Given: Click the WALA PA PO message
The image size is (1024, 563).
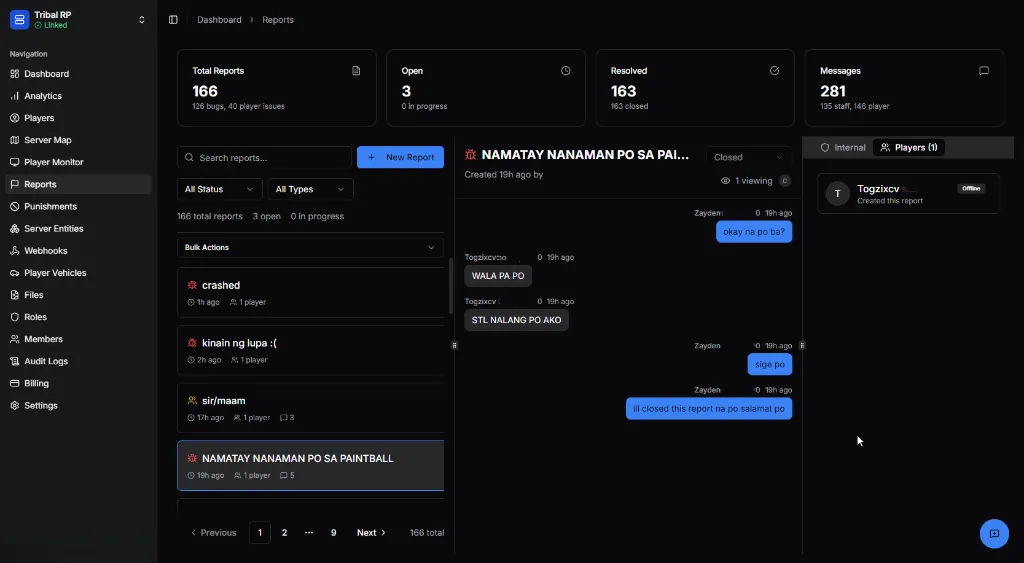Looking at the screenshot, I should [x=498, y=276].
